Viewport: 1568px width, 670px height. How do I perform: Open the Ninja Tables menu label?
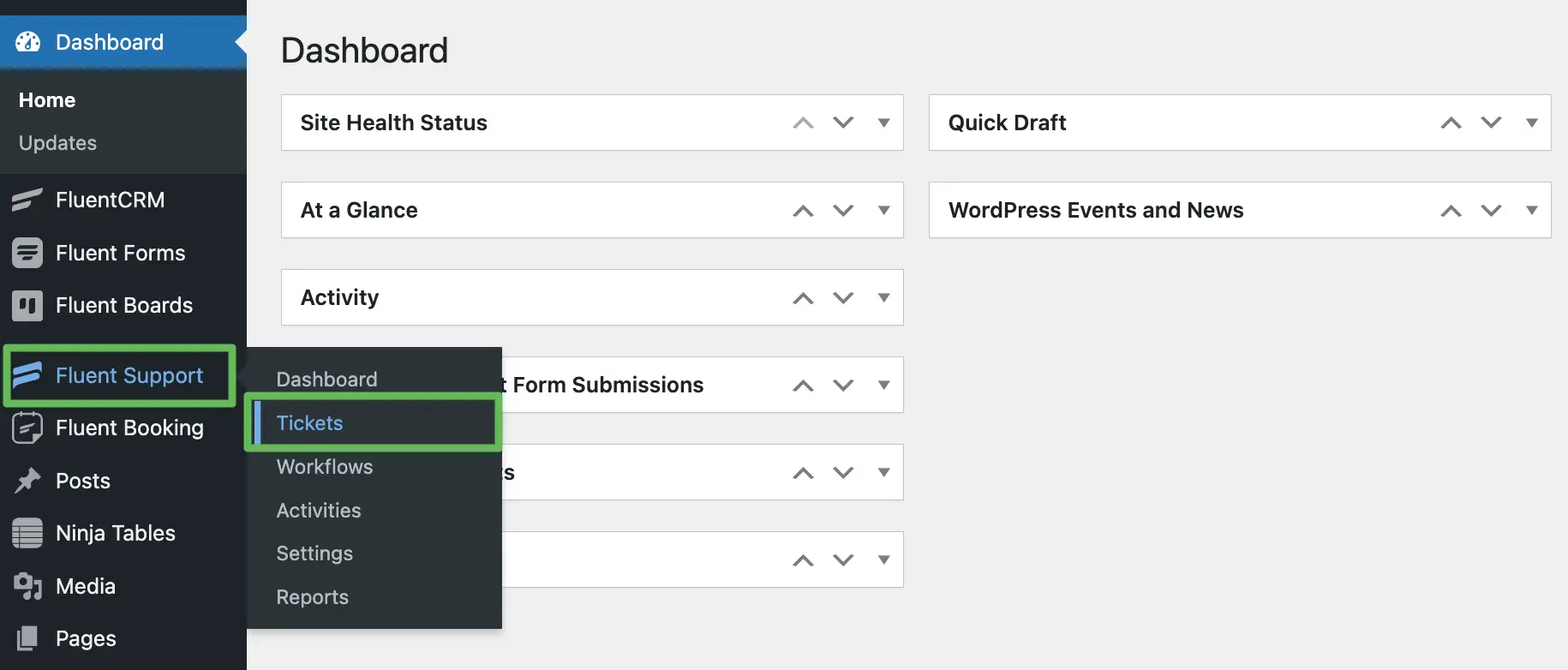tap(116, 533)
